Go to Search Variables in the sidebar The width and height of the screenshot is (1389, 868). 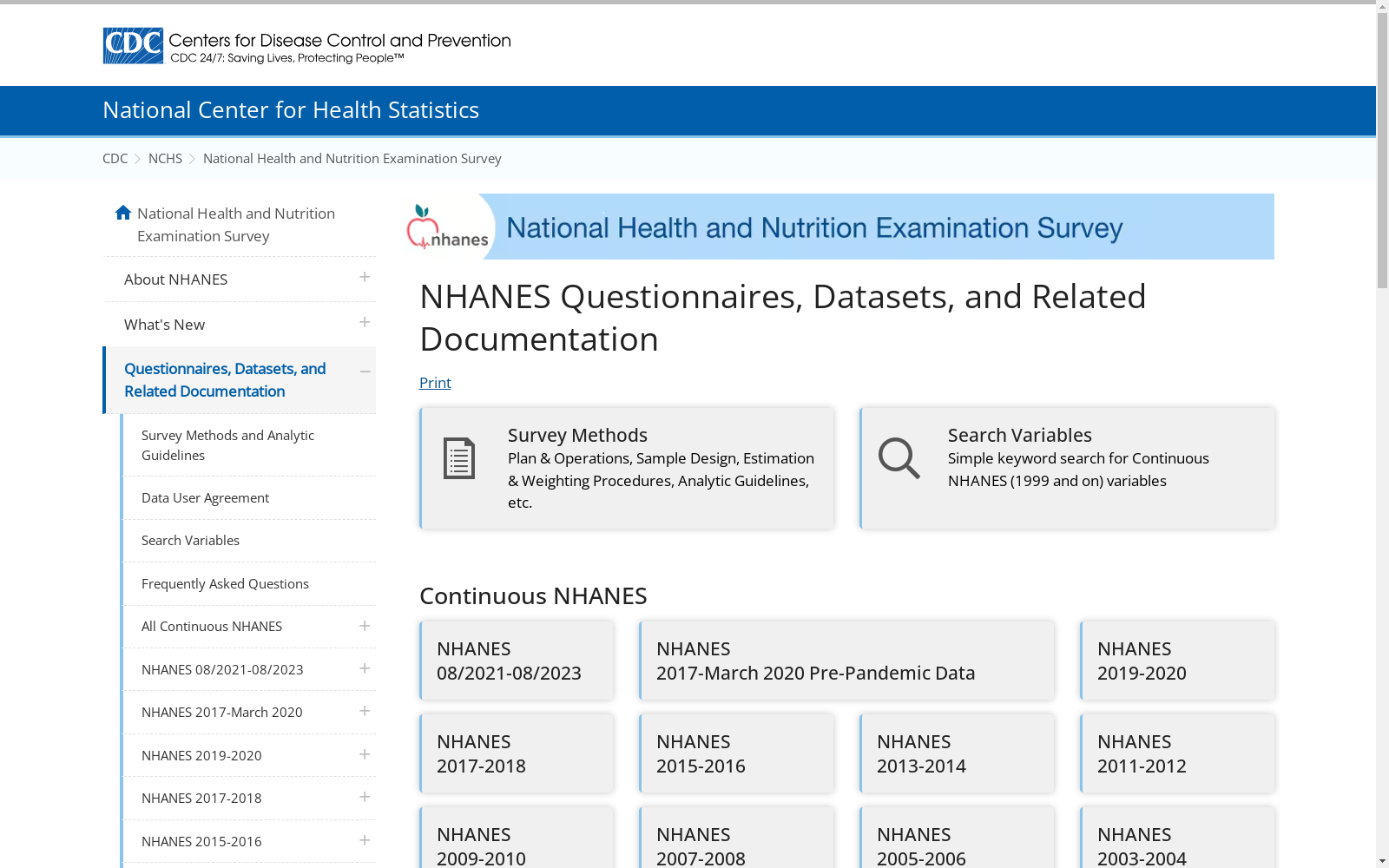coord(190,540)
